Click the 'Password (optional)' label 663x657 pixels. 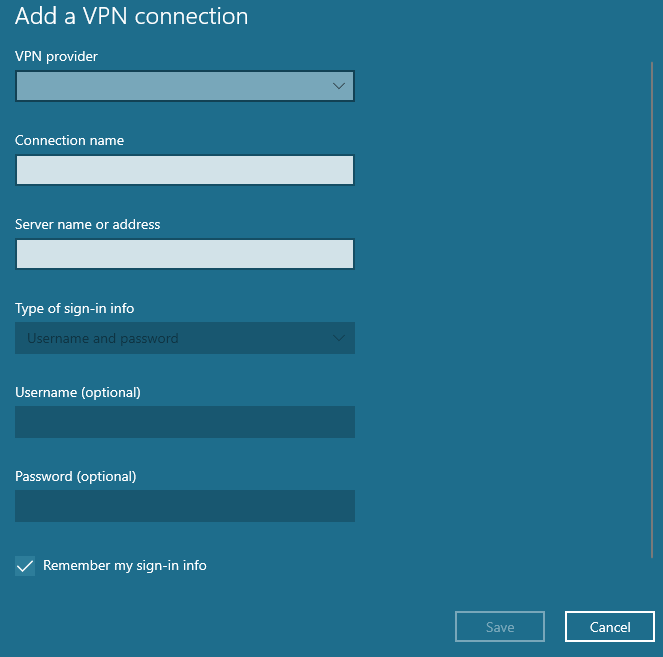pyautogui.click(x=75, y=476)
